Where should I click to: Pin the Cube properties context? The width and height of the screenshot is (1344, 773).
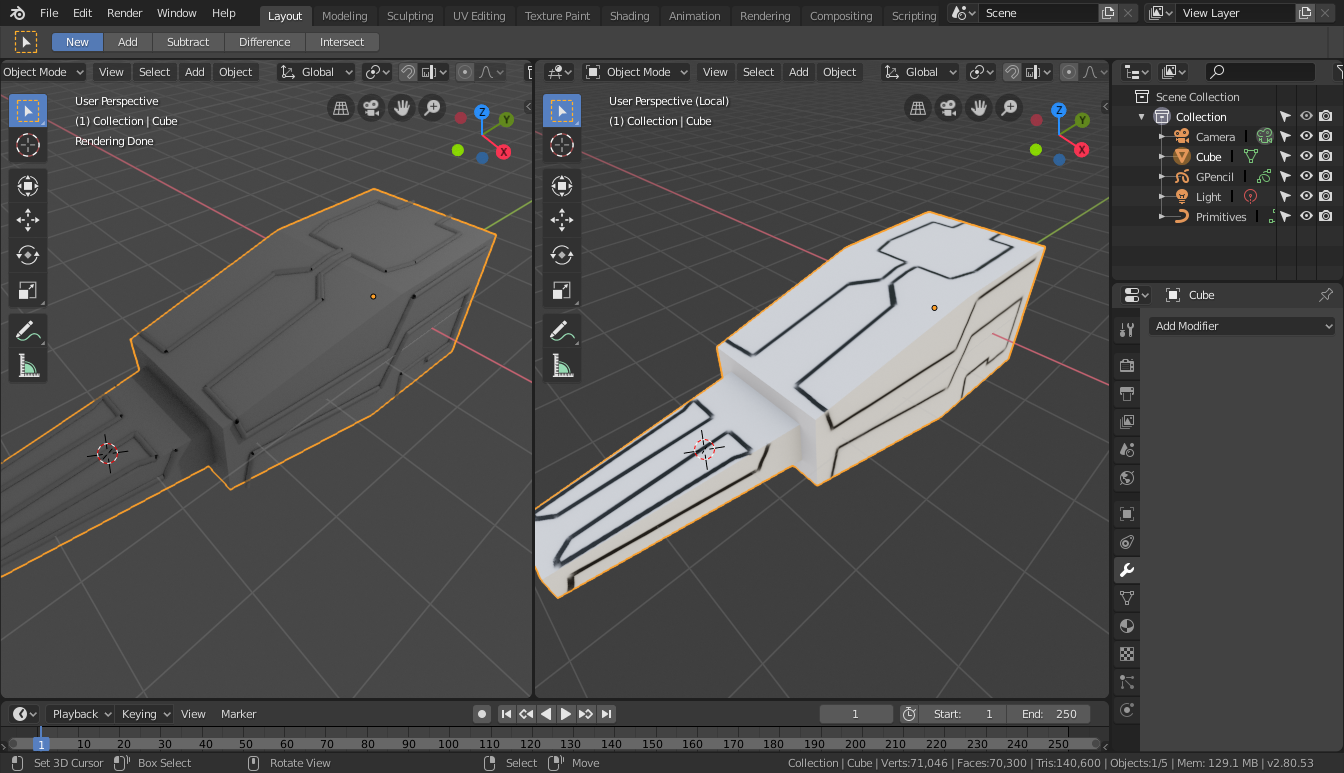1326,295
